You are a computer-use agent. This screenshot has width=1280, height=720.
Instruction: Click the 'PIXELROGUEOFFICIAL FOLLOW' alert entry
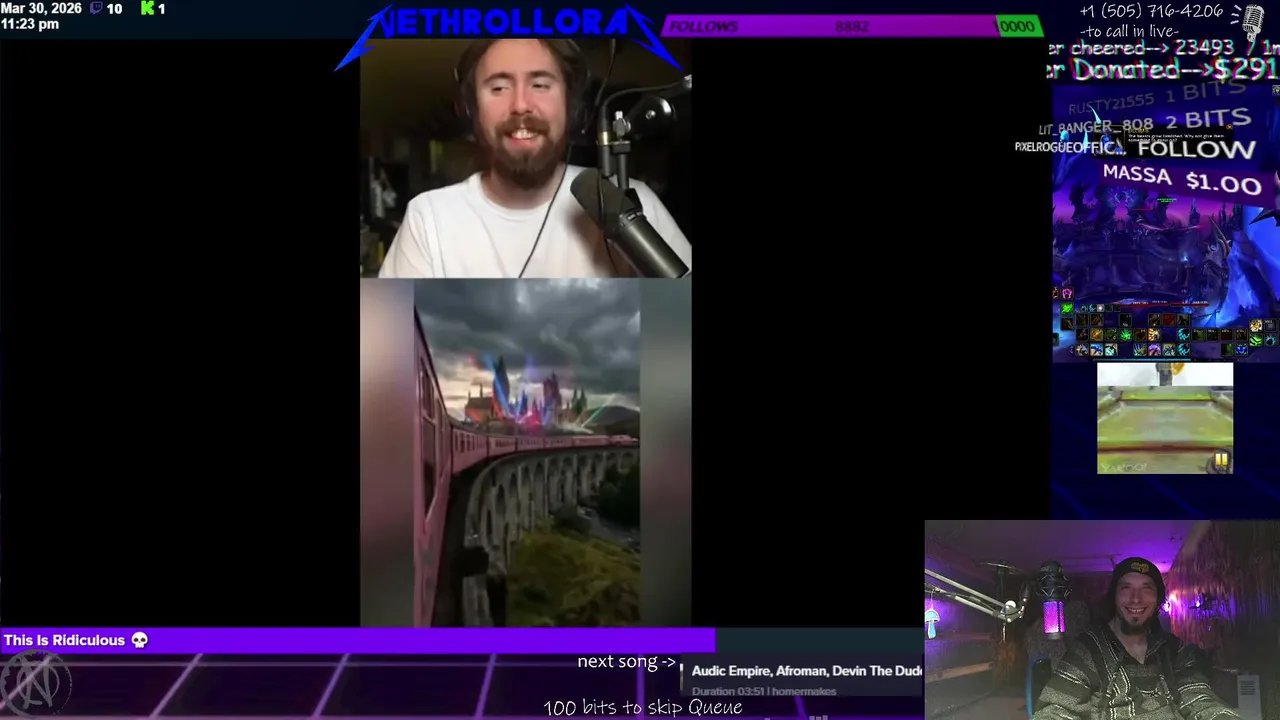(x=1135, y=148)
